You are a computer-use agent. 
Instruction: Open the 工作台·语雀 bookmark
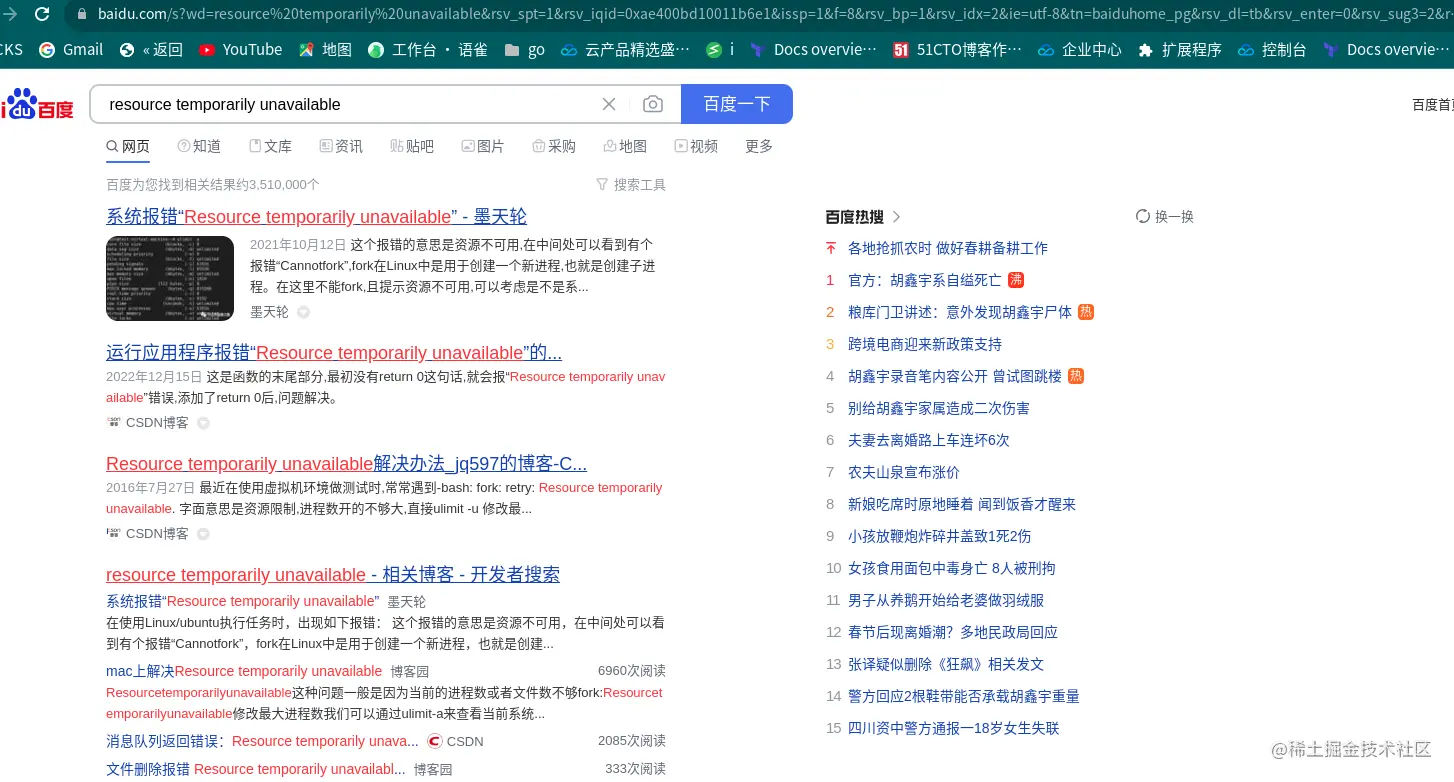427,49
